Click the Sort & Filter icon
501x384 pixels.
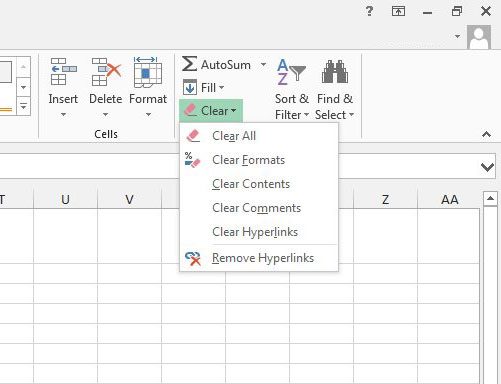tap(291, 72)
